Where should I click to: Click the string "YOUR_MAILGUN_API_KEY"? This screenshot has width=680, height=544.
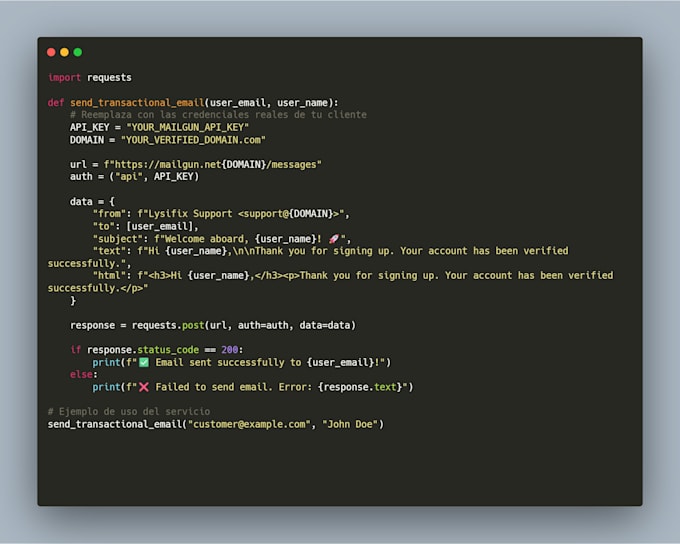click(187, 128)
